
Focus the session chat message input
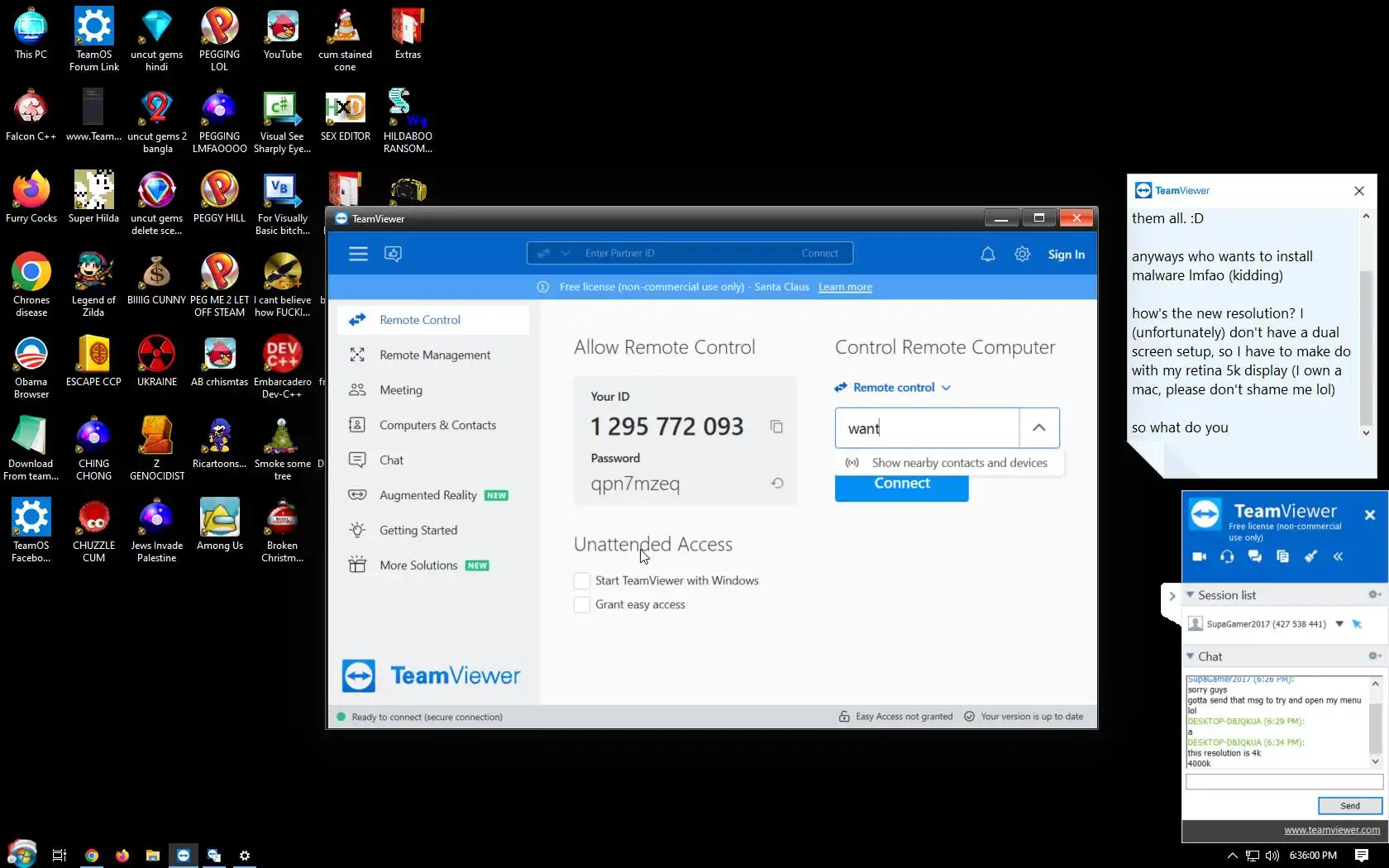[1284, 782]
